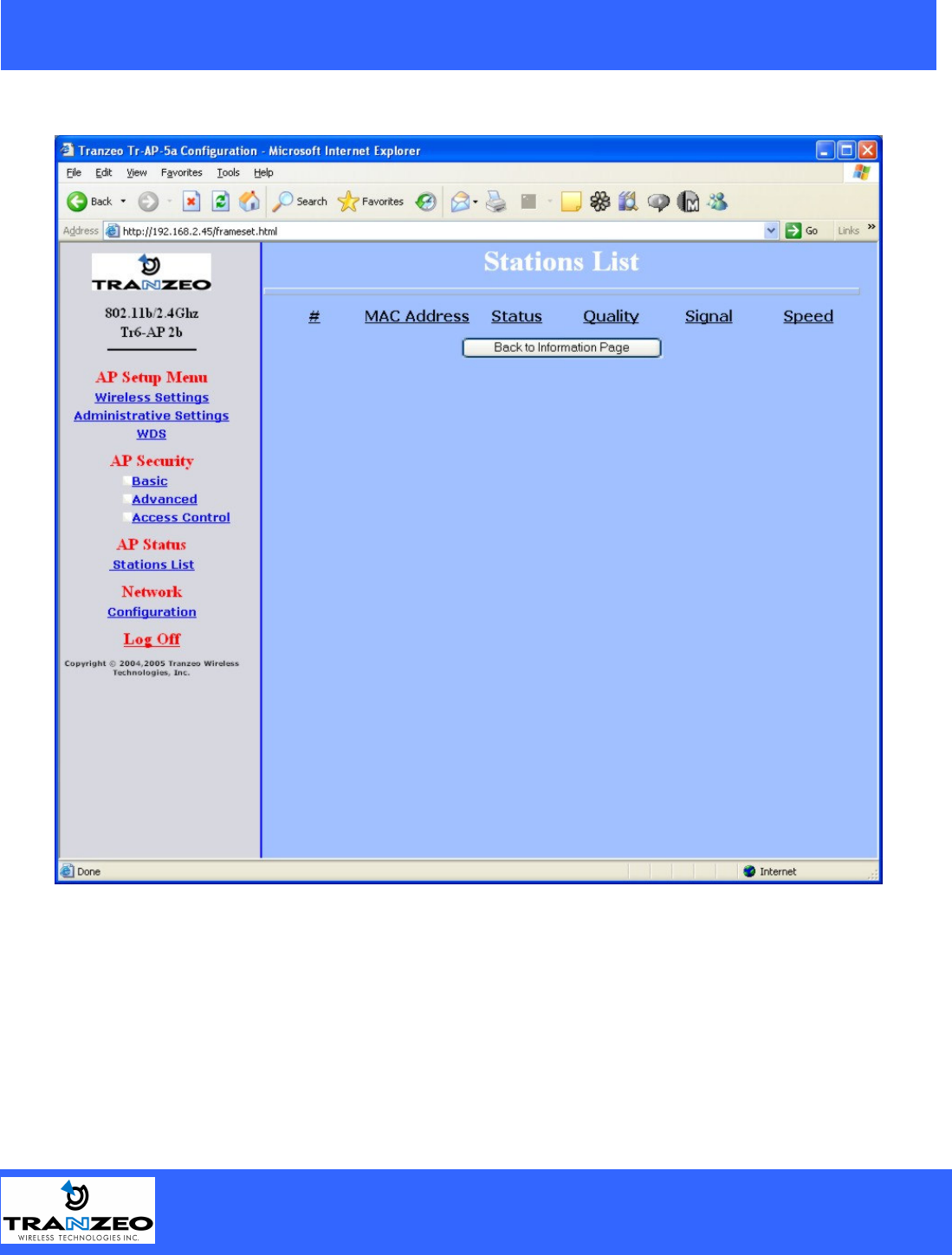Click the AP Setup Menu heading

tap(152, 378)
